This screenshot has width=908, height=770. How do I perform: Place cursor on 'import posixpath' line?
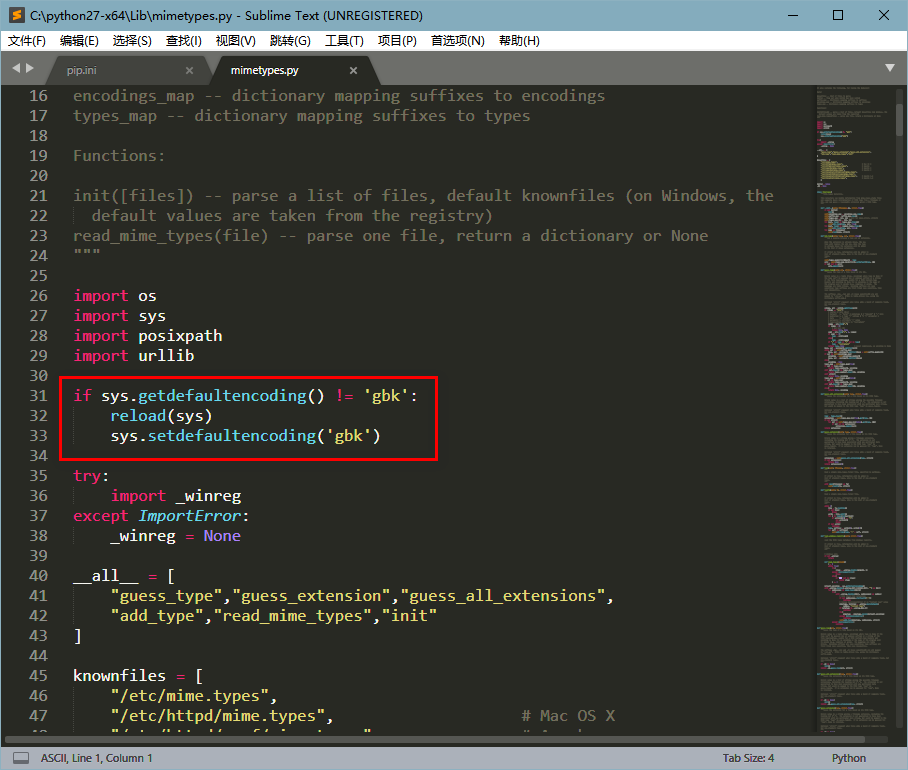148,336
